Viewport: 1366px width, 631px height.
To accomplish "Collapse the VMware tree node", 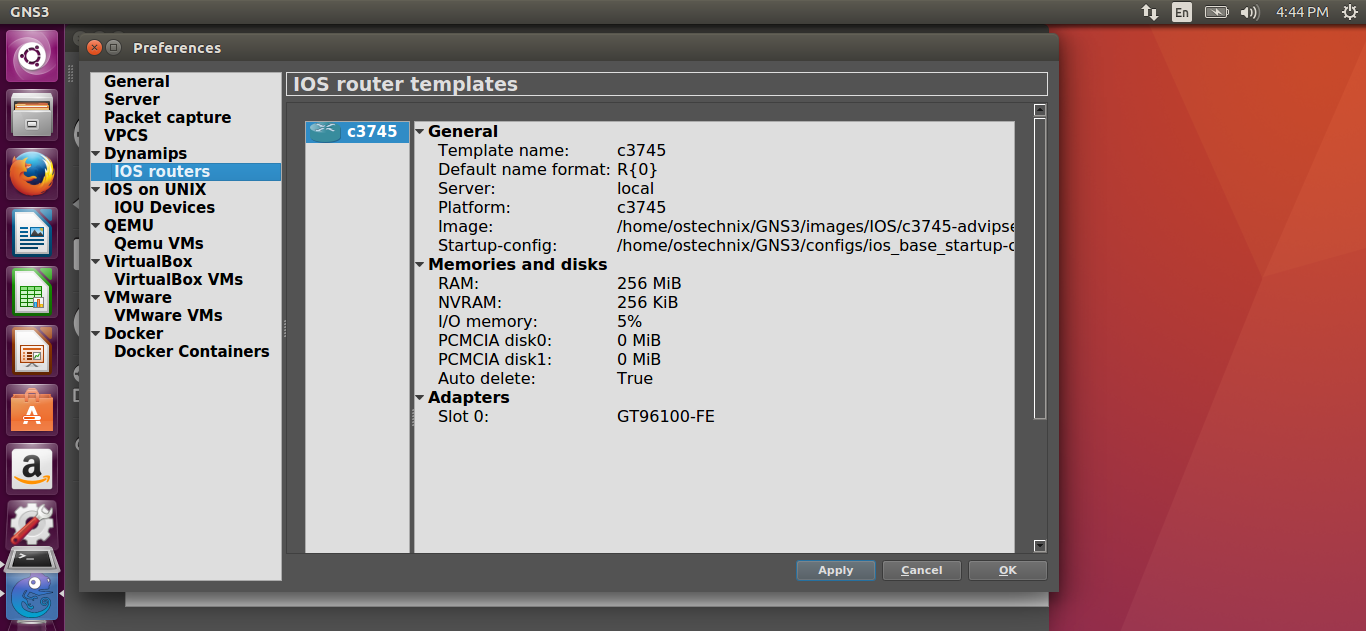I will pyautogui.click(x=96, y=298).
